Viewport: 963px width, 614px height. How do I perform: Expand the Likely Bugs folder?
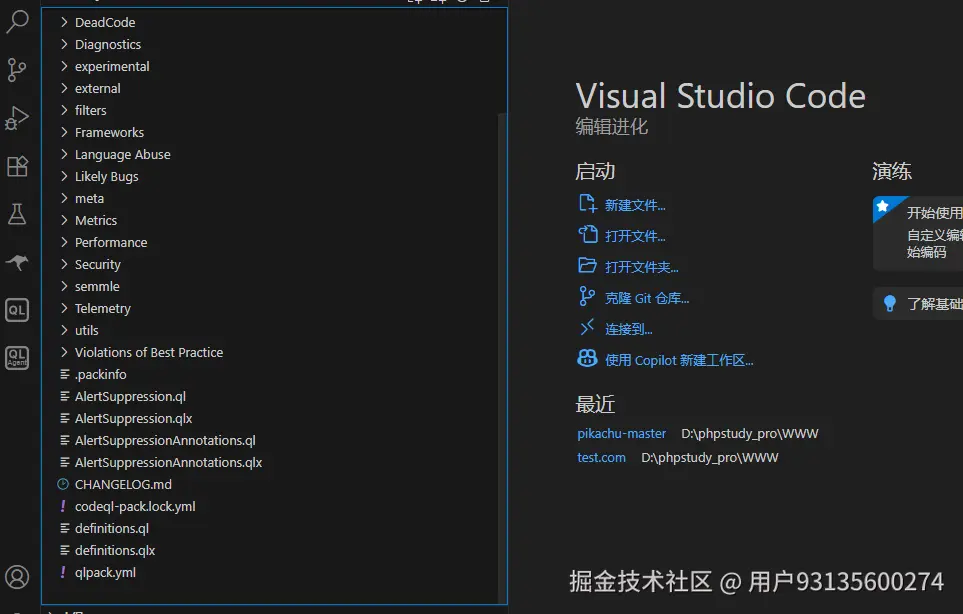[64, 176]
